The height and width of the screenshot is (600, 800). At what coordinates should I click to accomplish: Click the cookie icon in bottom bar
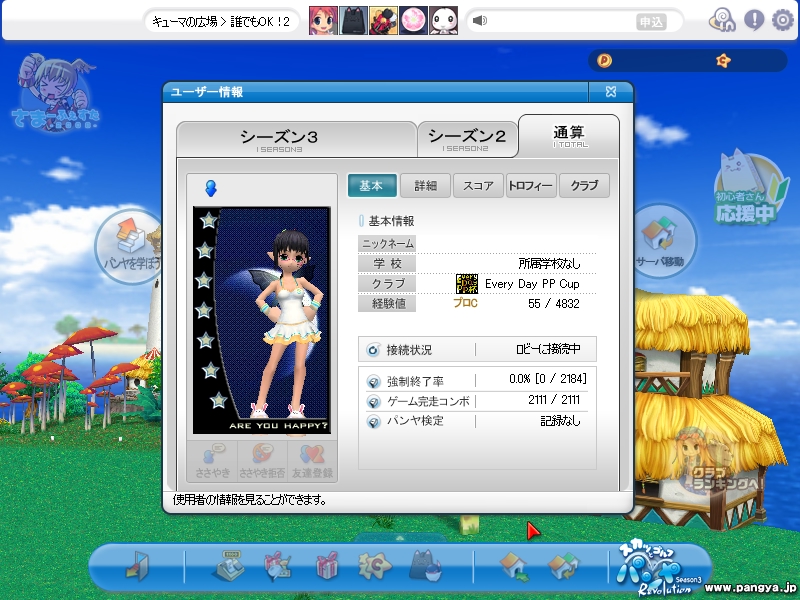(x=374, y=566)
